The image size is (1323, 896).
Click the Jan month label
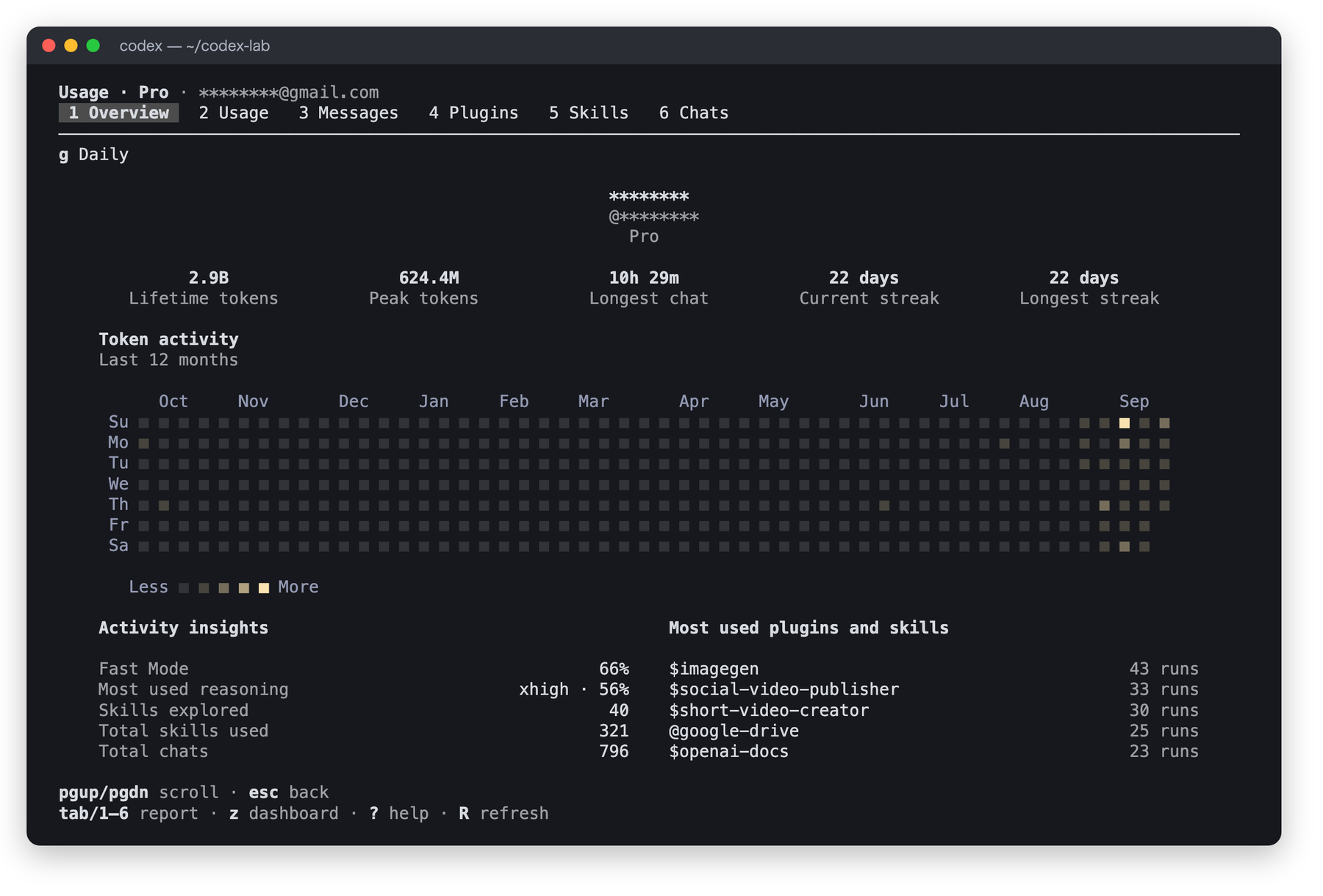pos(434,401)
